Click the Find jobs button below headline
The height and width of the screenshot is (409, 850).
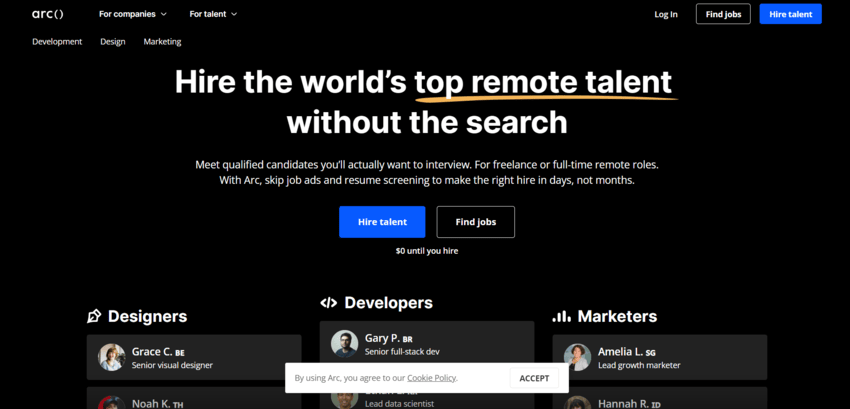click(x=476, y=222)
